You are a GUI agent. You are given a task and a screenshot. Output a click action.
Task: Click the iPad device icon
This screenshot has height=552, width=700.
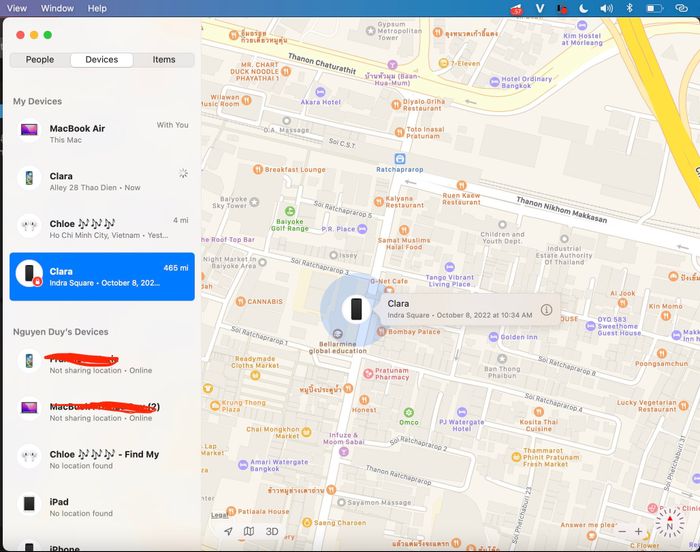[29, 503]
